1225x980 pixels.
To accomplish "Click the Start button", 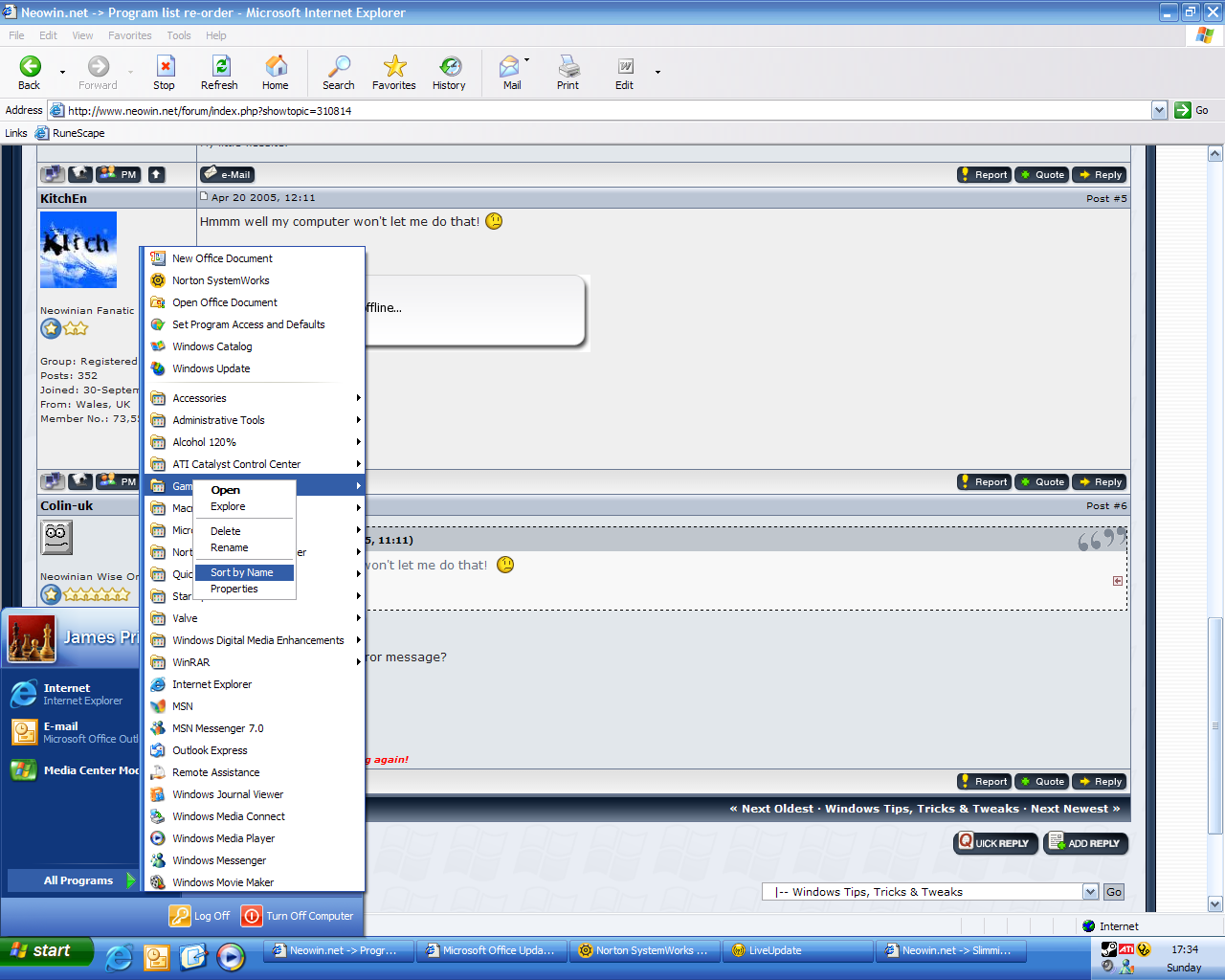I will 47,950.
